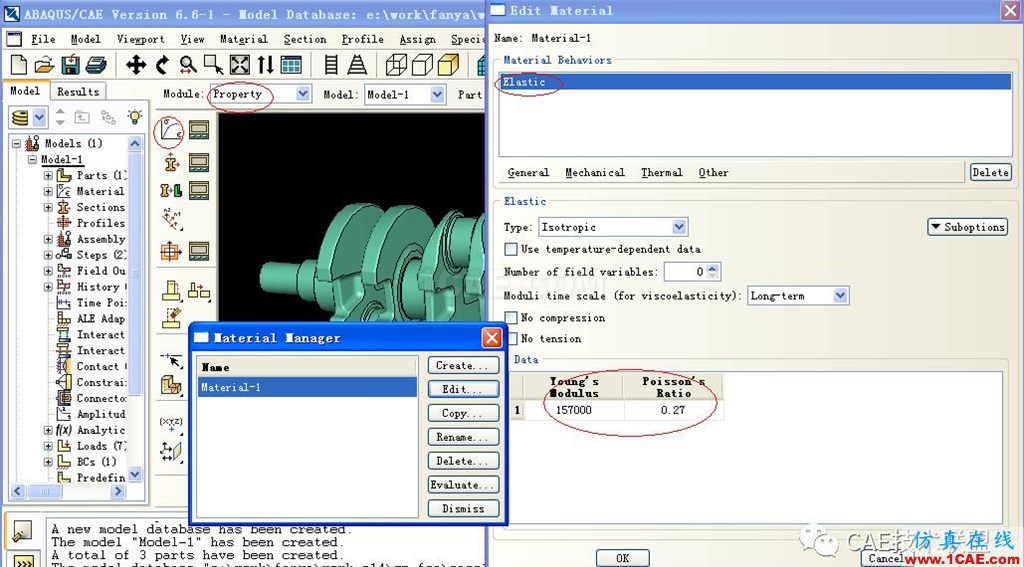Viewport: 1024px width, 567px height.
Task: Select the Pan view tool
Action: coord(136,65)
